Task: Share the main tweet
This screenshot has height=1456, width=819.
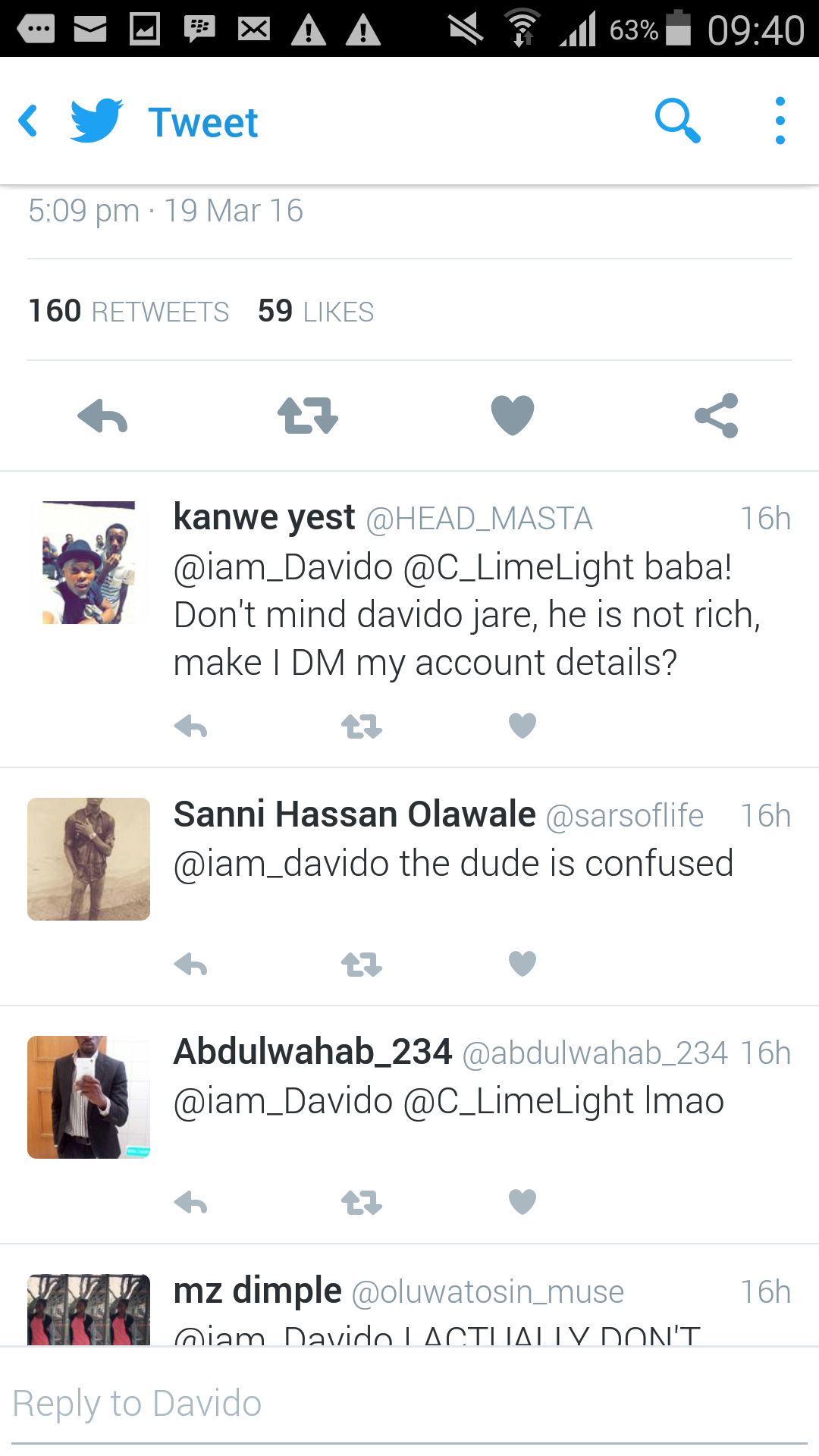Action: 717,416
